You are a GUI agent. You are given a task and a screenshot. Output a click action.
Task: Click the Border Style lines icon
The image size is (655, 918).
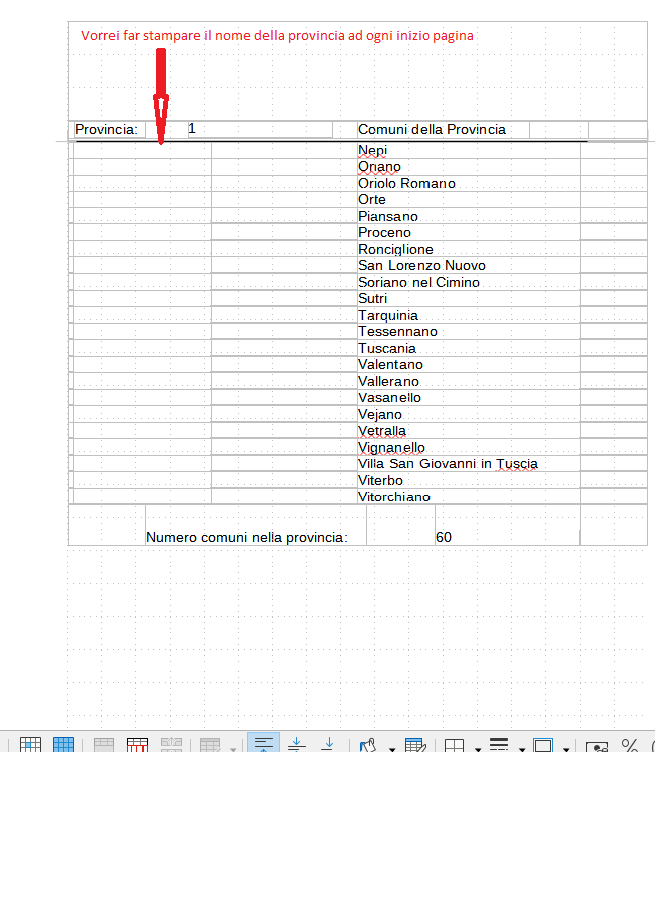point(500,745)
